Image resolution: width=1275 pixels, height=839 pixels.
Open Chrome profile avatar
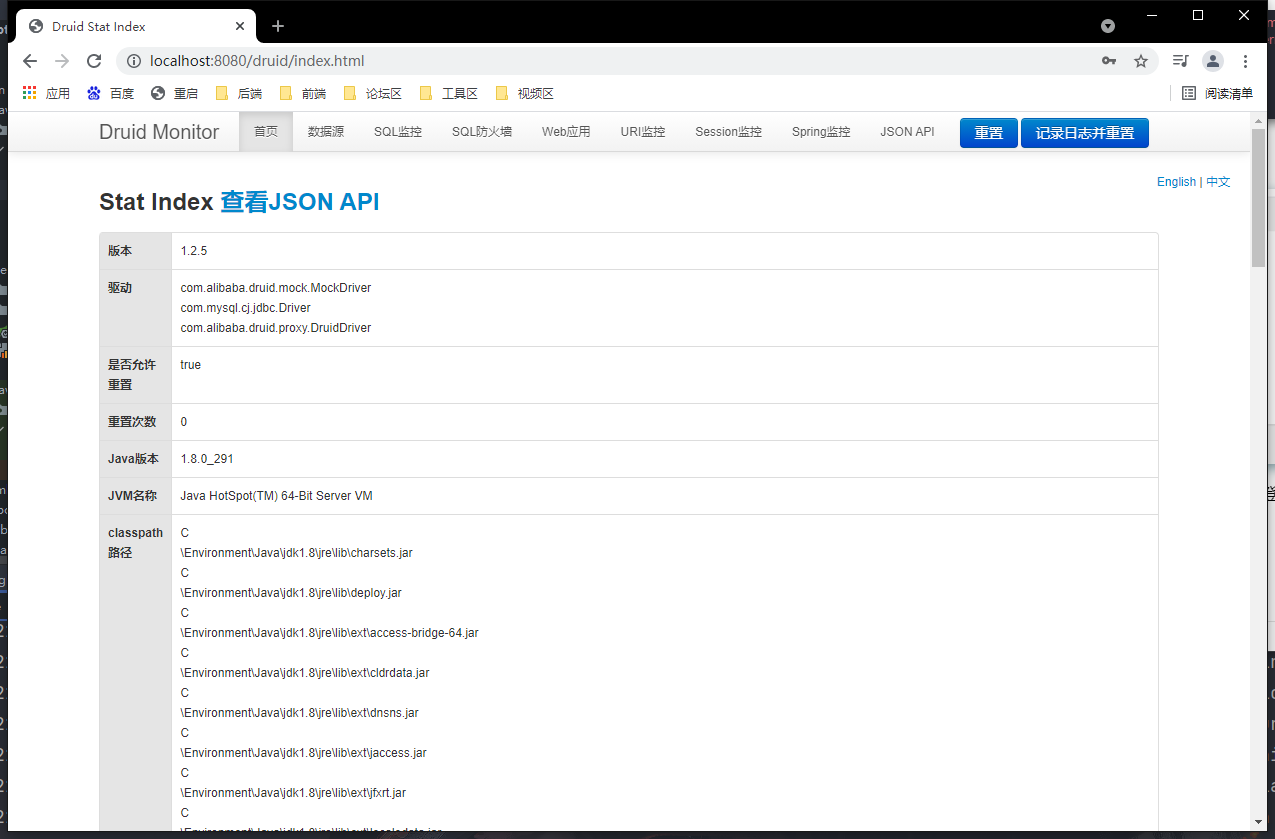1213,61
